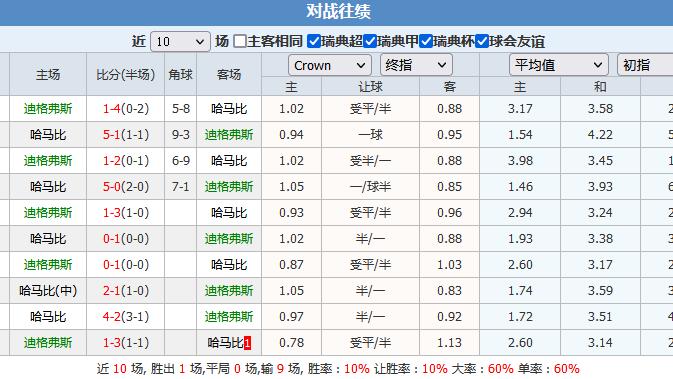The width and height of the screenshot is (673, 379).
Task: Click the 1.46 home average odds
Action: pyautogui.click(x=520, y=187)
